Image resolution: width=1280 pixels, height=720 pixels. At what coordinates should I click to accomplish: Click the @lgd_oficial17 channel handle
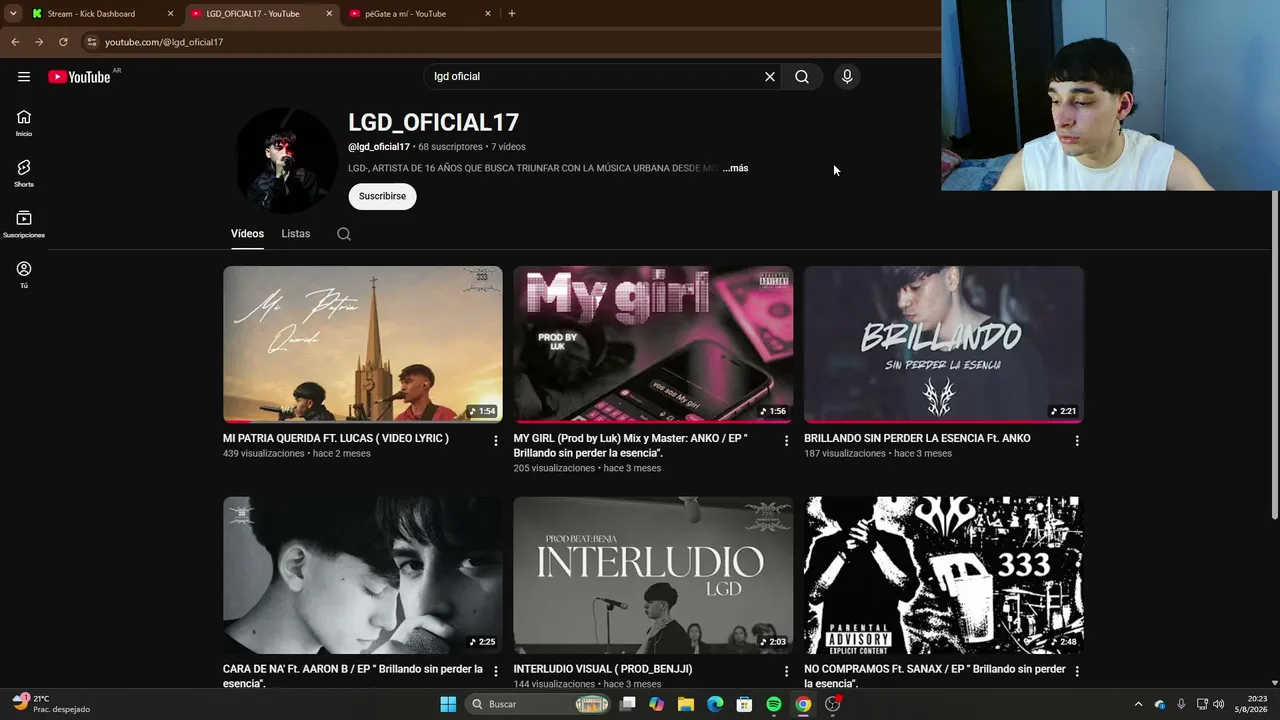coord(379,147)
